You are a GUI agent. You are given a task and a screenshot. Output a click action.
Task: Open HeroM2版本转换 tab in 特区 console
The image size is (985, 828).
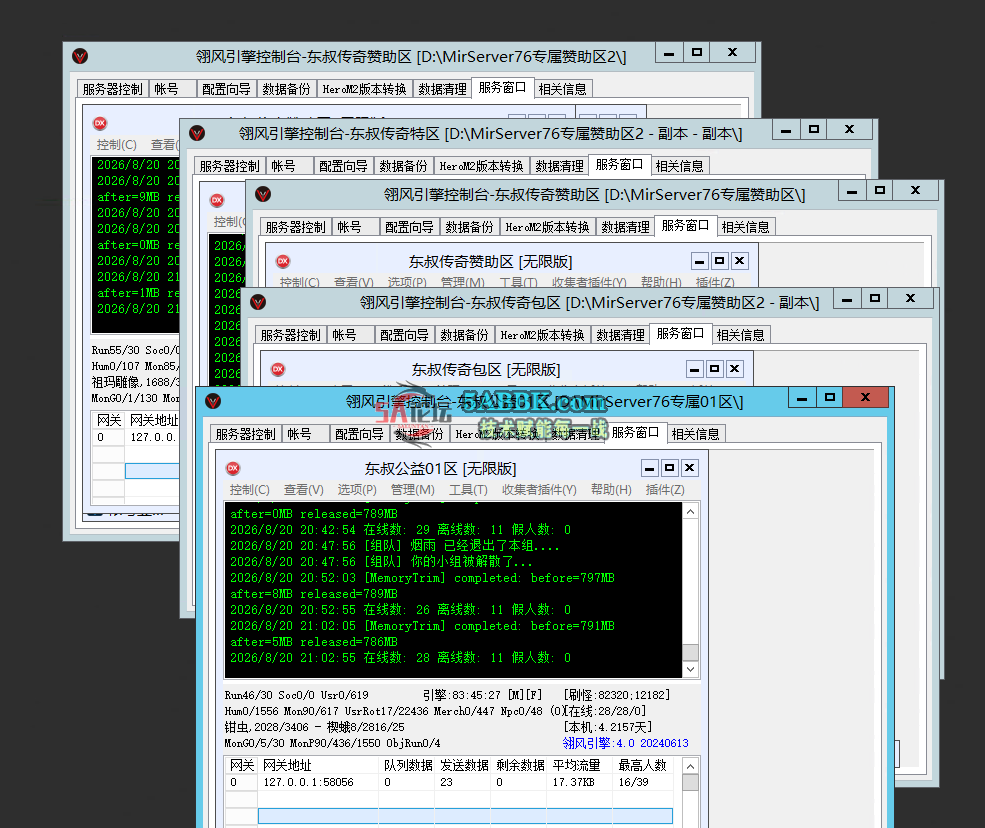(481, 166)
